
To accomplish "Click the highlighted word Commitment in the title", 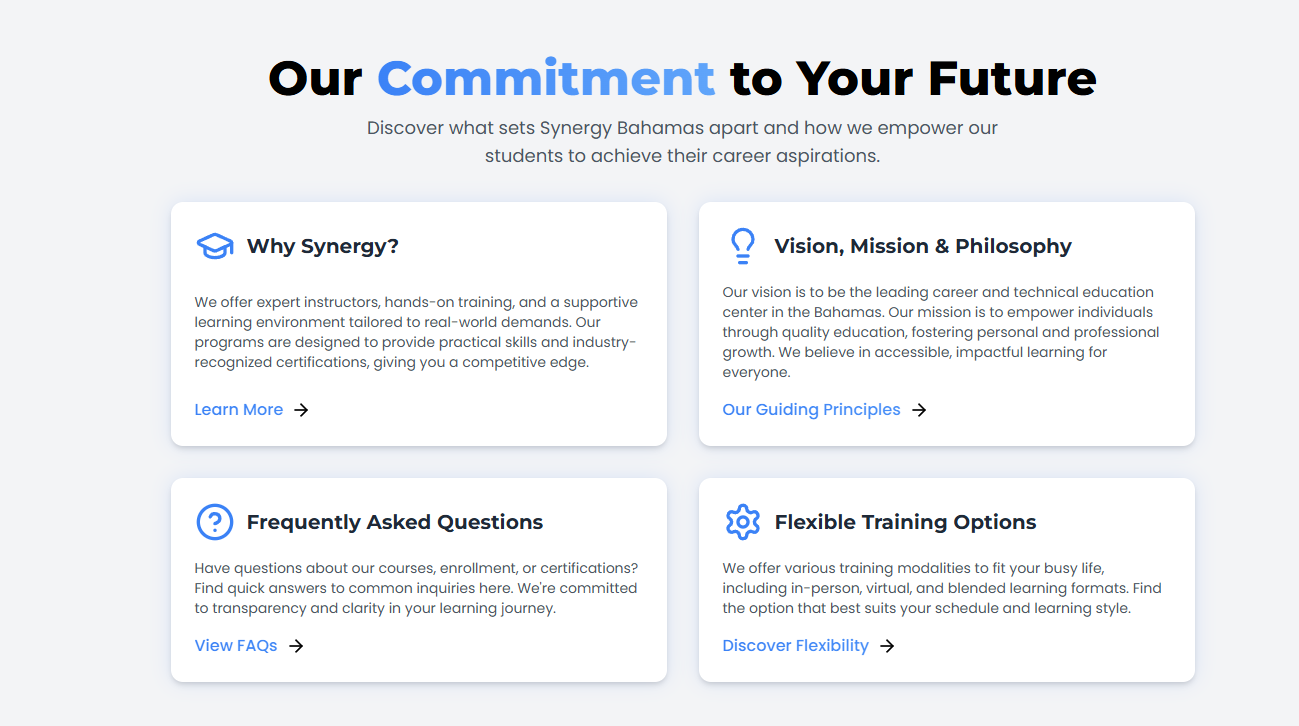I will pyautogui.click(x=545, y=78).
